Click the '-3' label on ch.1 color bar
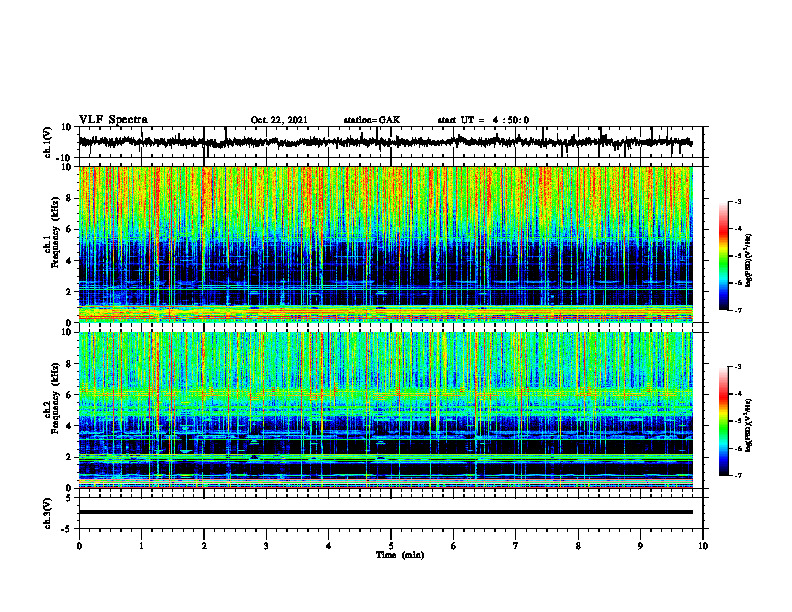This screenshot has width=792, height=612. [737, 201]
